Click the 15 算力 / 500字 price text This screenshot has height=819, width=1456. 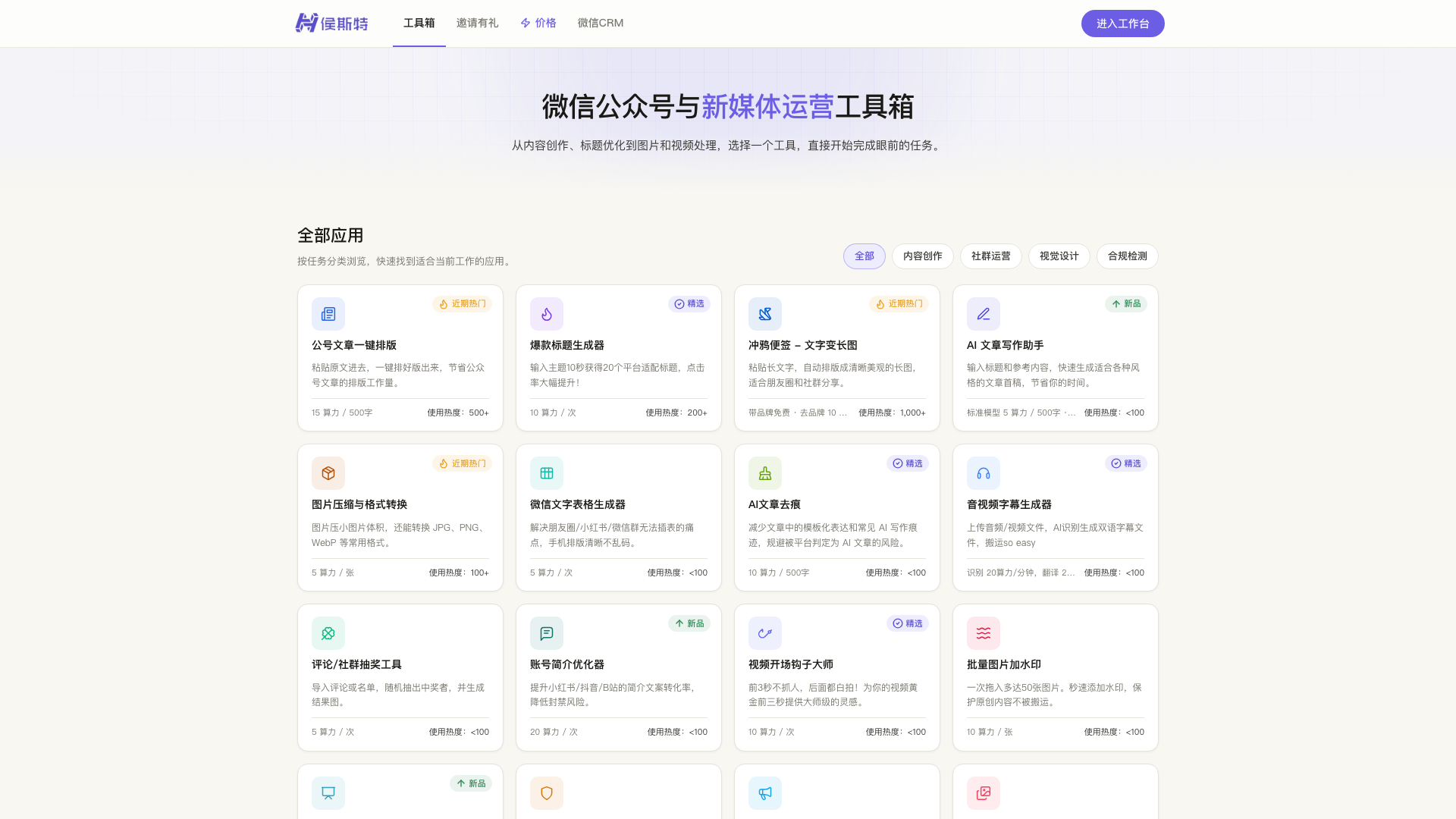point(342,413)
